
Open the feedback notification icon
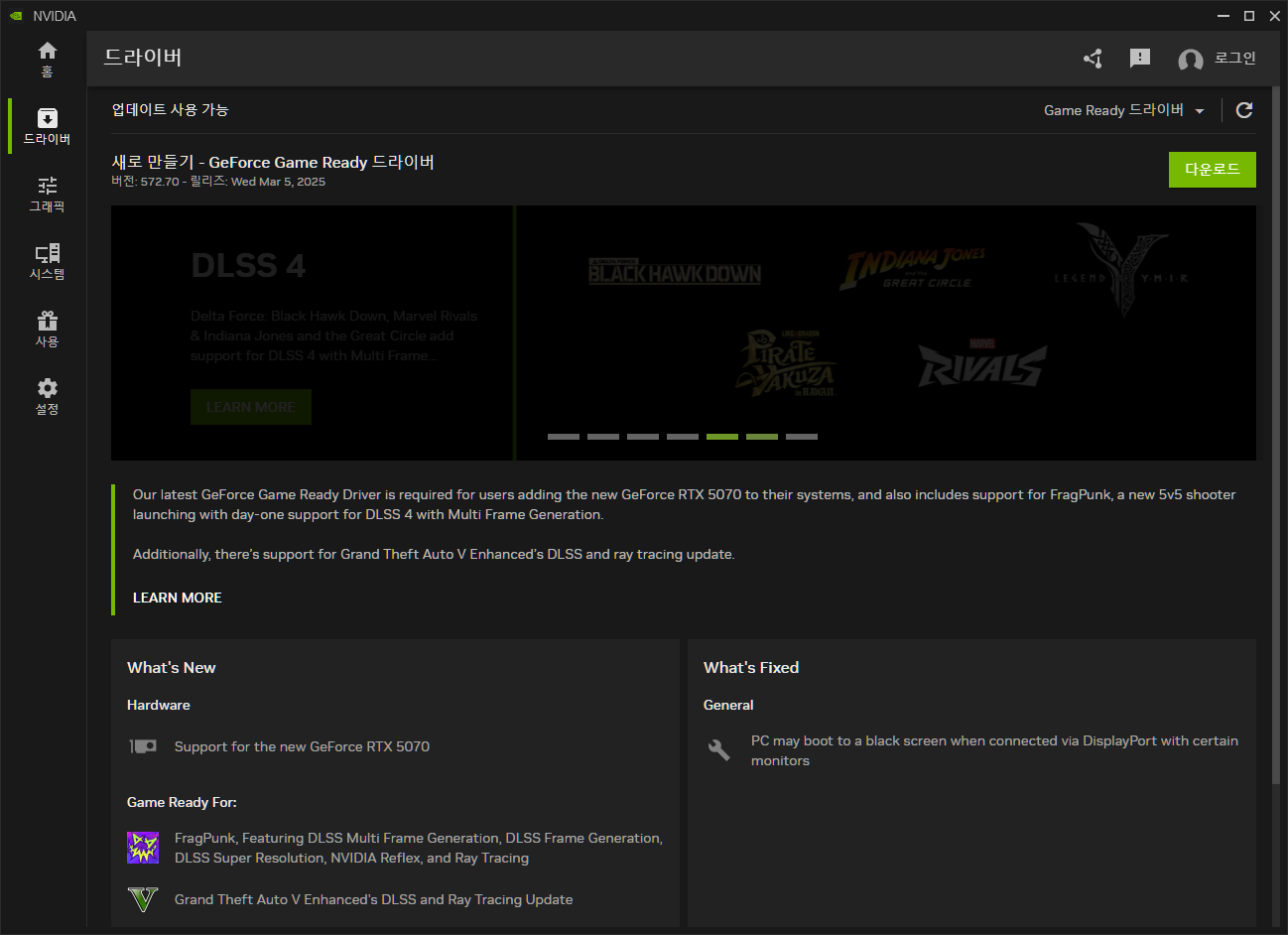click(x=1140, y=59)
